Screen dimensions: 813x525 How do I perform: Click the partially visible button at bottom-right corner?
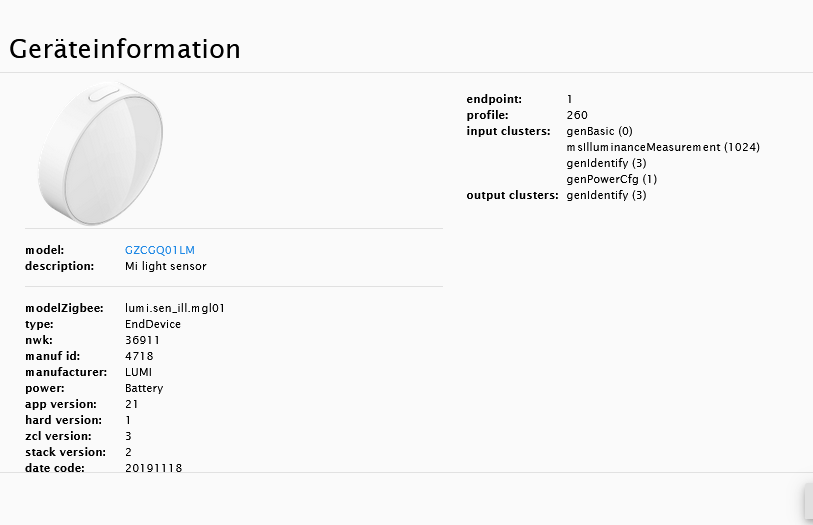[x=808, y=502]
